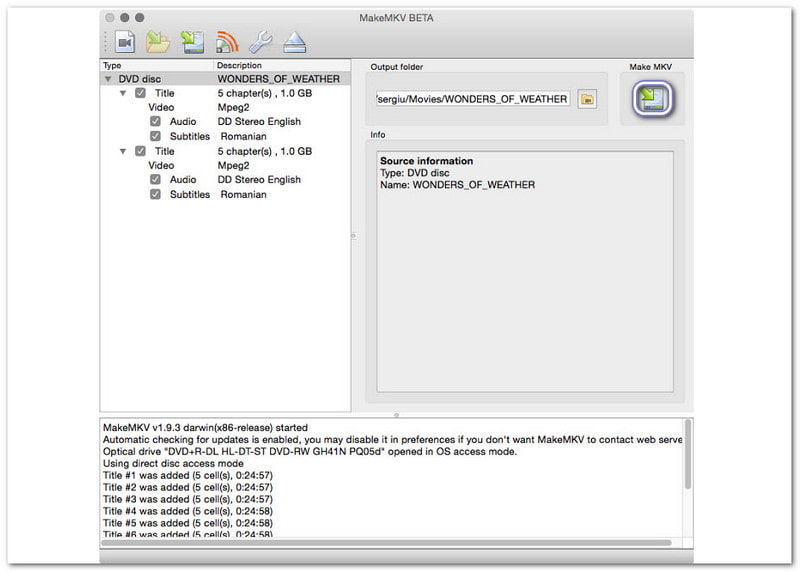Click 'Source information' heading
This screenshot has width=800, height=572.
point(427,161)
